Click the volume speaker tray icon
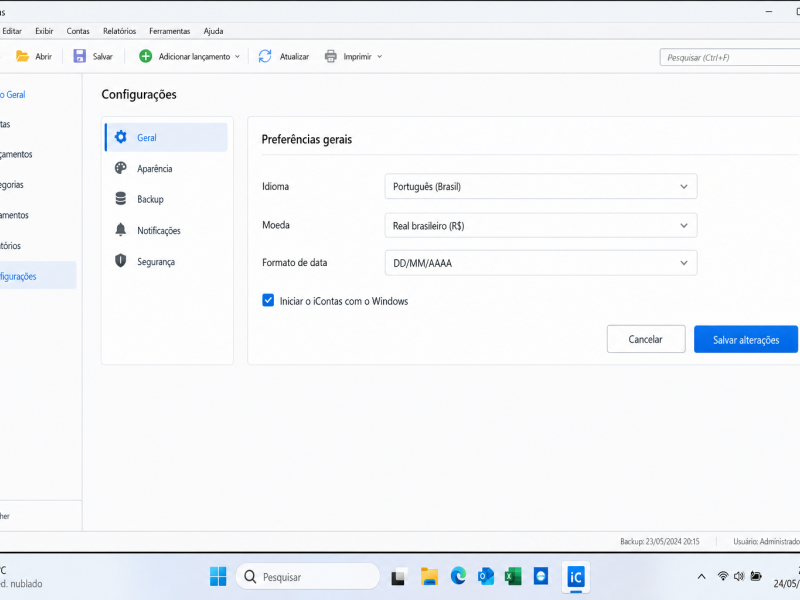 click(x=739, y=577)
